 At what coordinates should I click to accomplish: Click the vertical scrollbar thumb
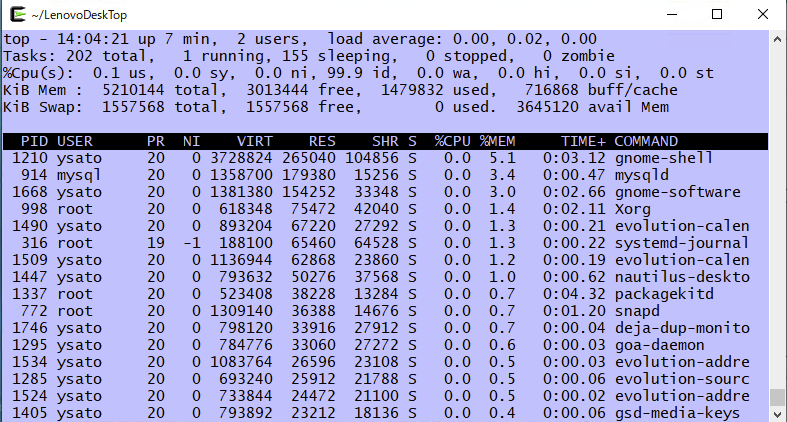[x=777, y=397]
